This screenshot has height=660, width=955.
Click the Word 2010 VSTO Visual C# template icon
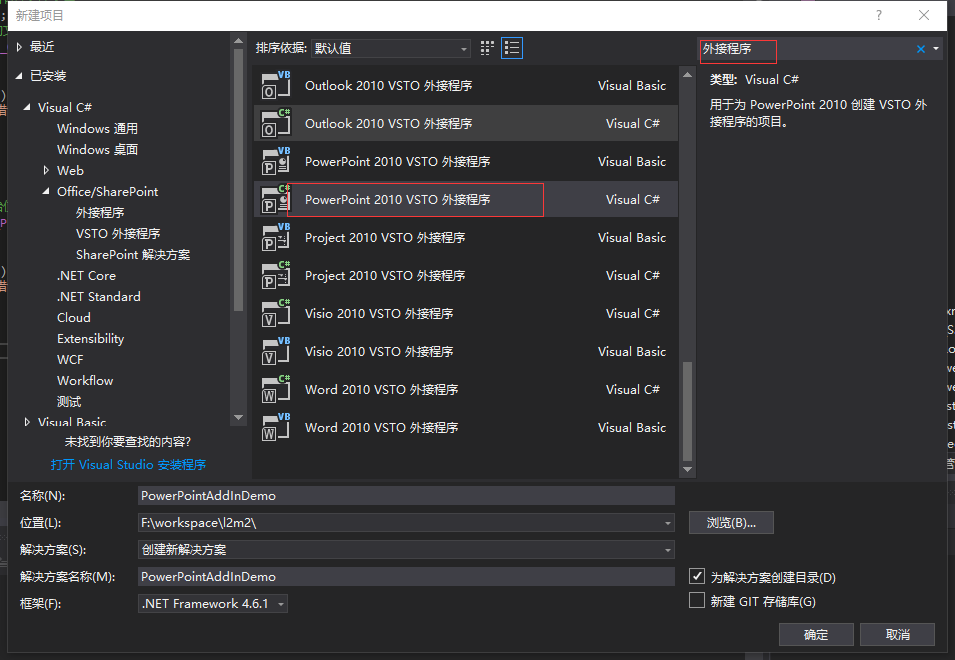pos(276,390)
